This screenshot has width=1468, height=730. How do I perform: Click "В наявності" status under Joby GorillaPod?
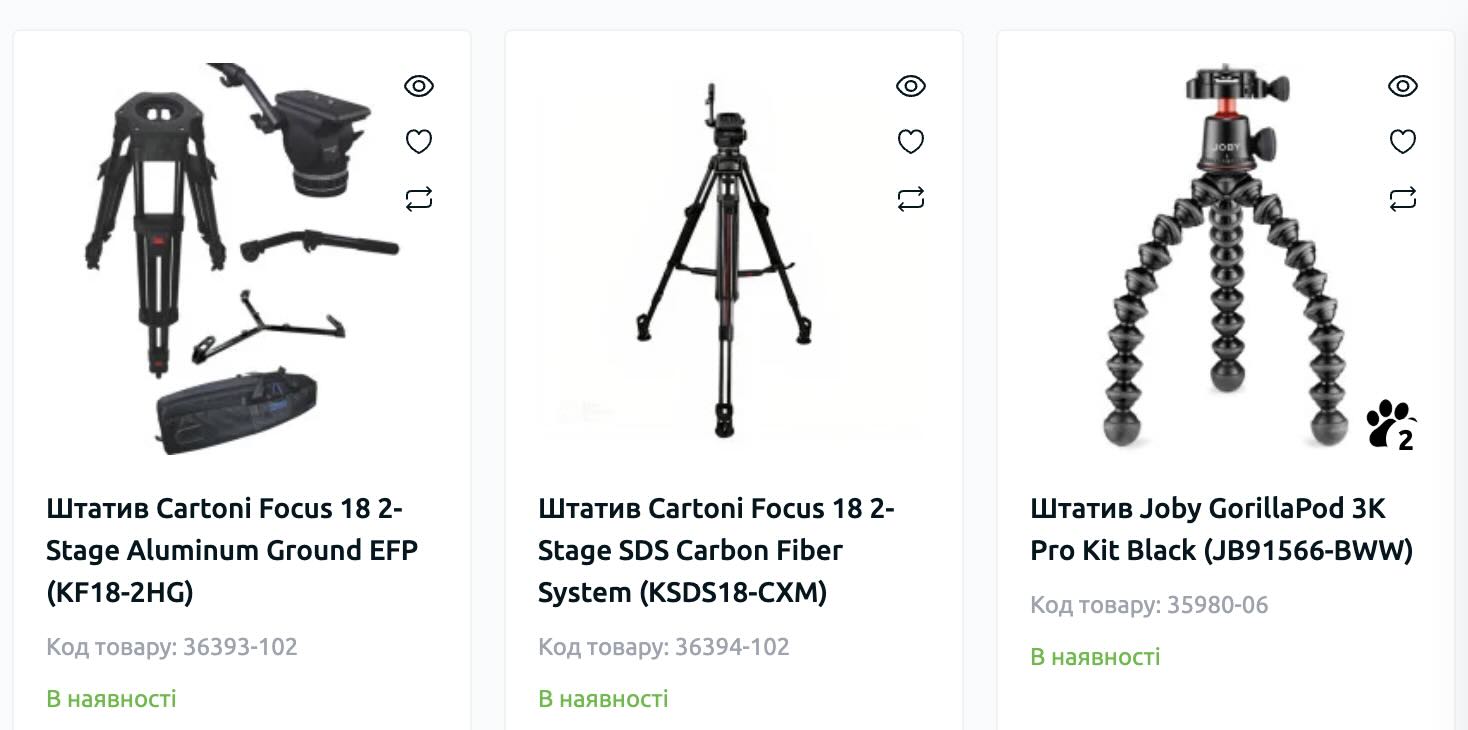pyautogui.click(x=1095, y=657)
